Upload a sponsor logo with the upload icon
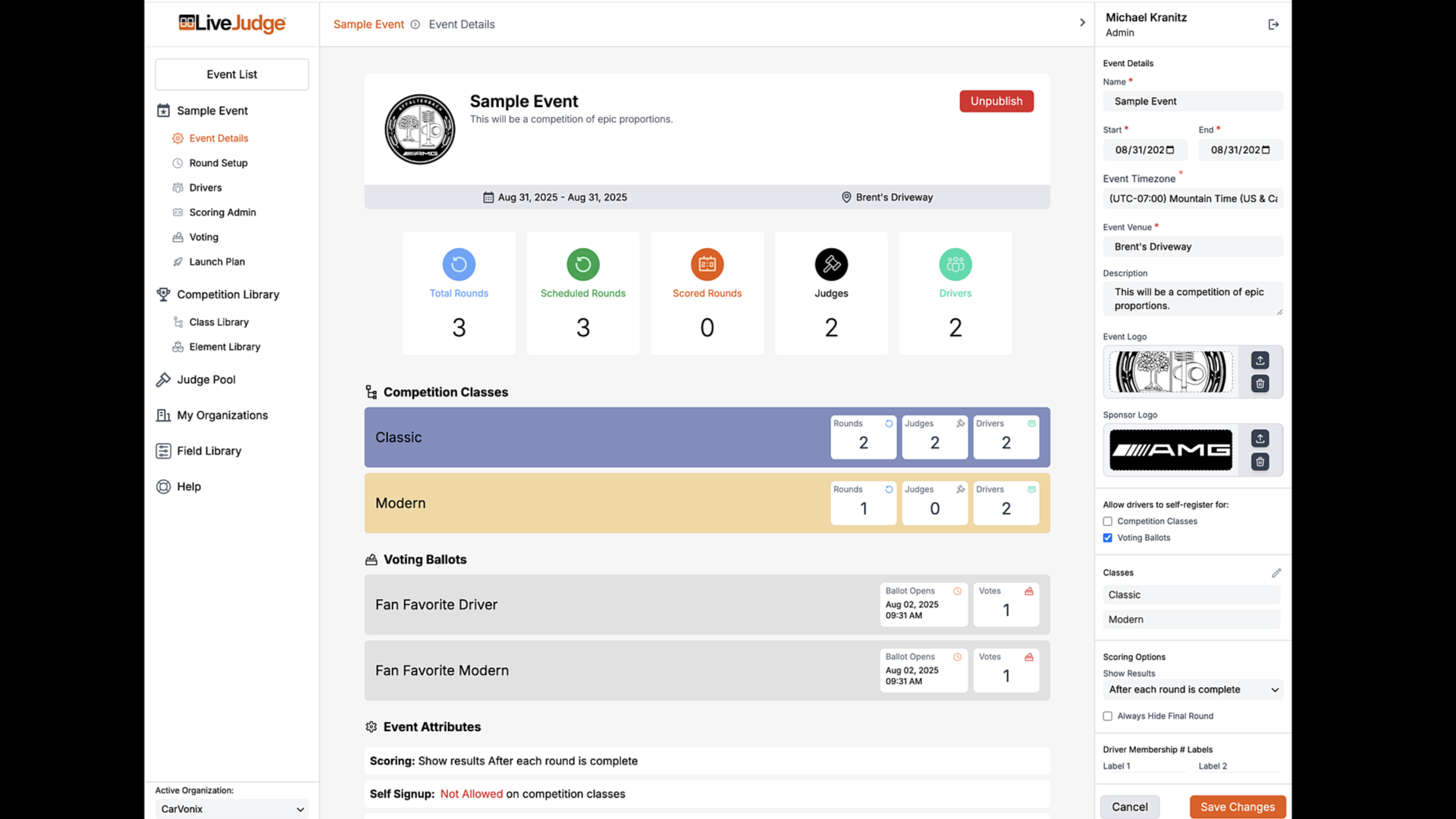The height and width of the screenshot is (819, 1456). tap(1260, 438)
